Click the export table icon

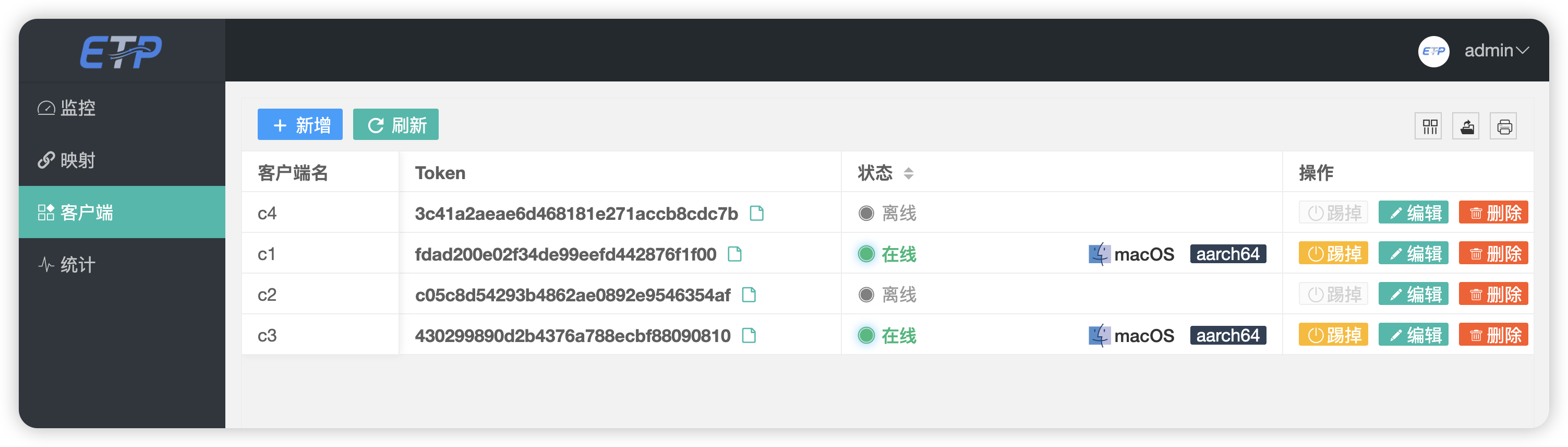pyautogui.click(x=1466, y=127)
